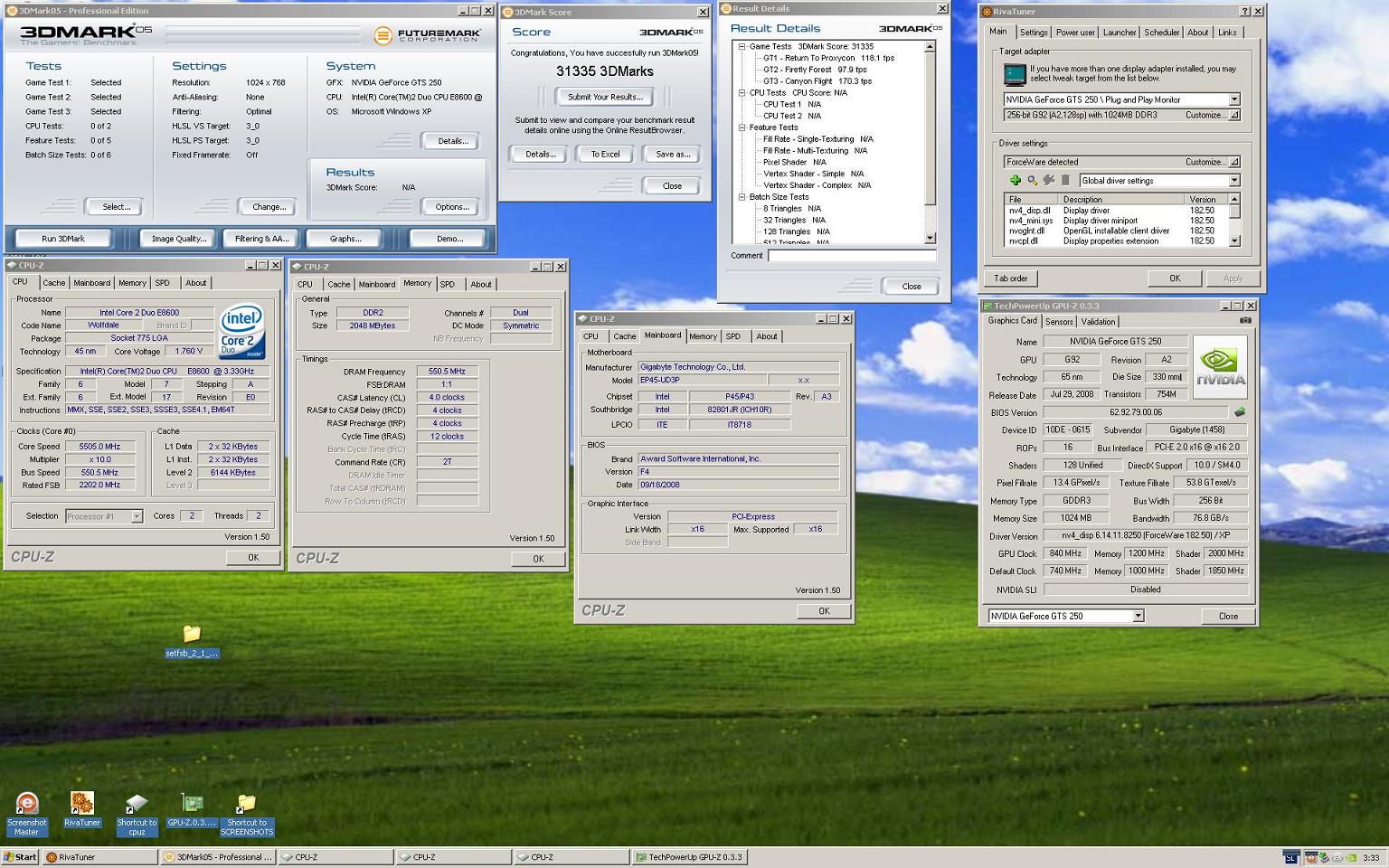1389x868 pixels.
Task: Click the RivaTuner taskbar button
Action: [x=100, y=857]
